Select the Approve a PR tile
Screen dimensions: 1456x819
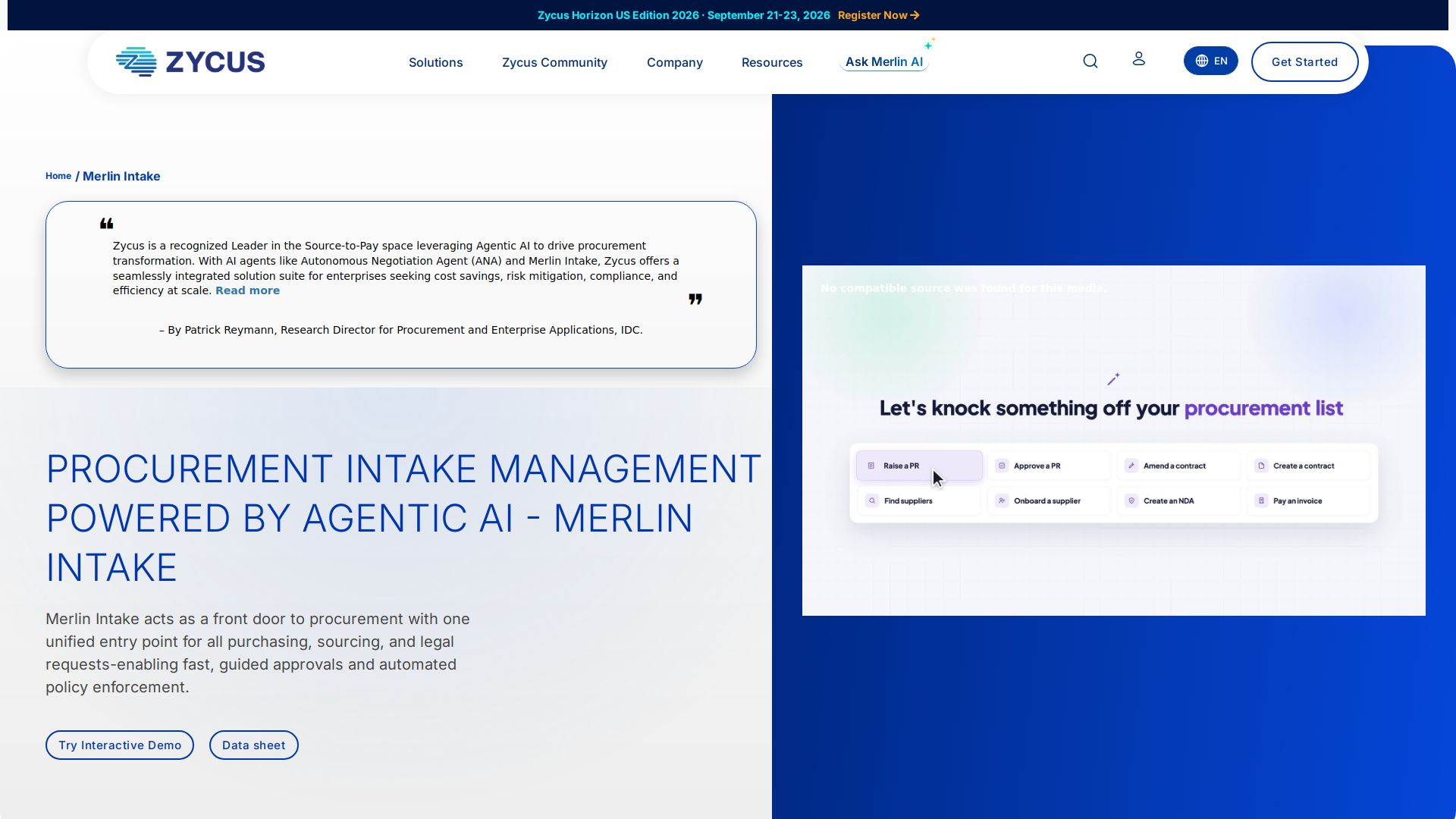(1050, 466)
